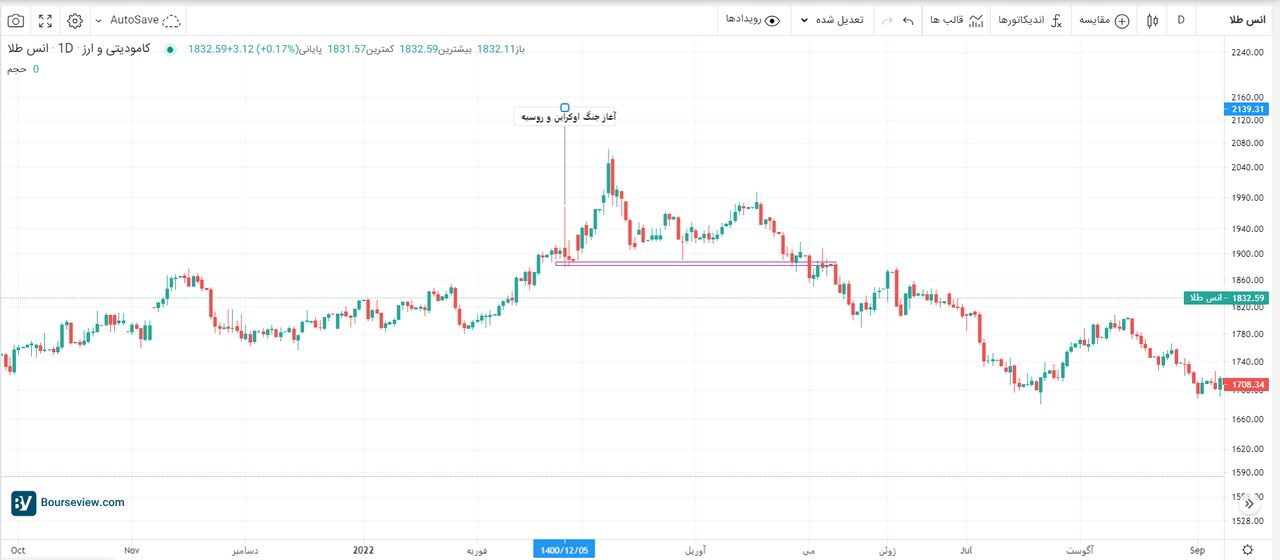This screenshot has height=560, width=1280.
Task: Select the purple horizontal support rectangle
Action: click(695, 264)
